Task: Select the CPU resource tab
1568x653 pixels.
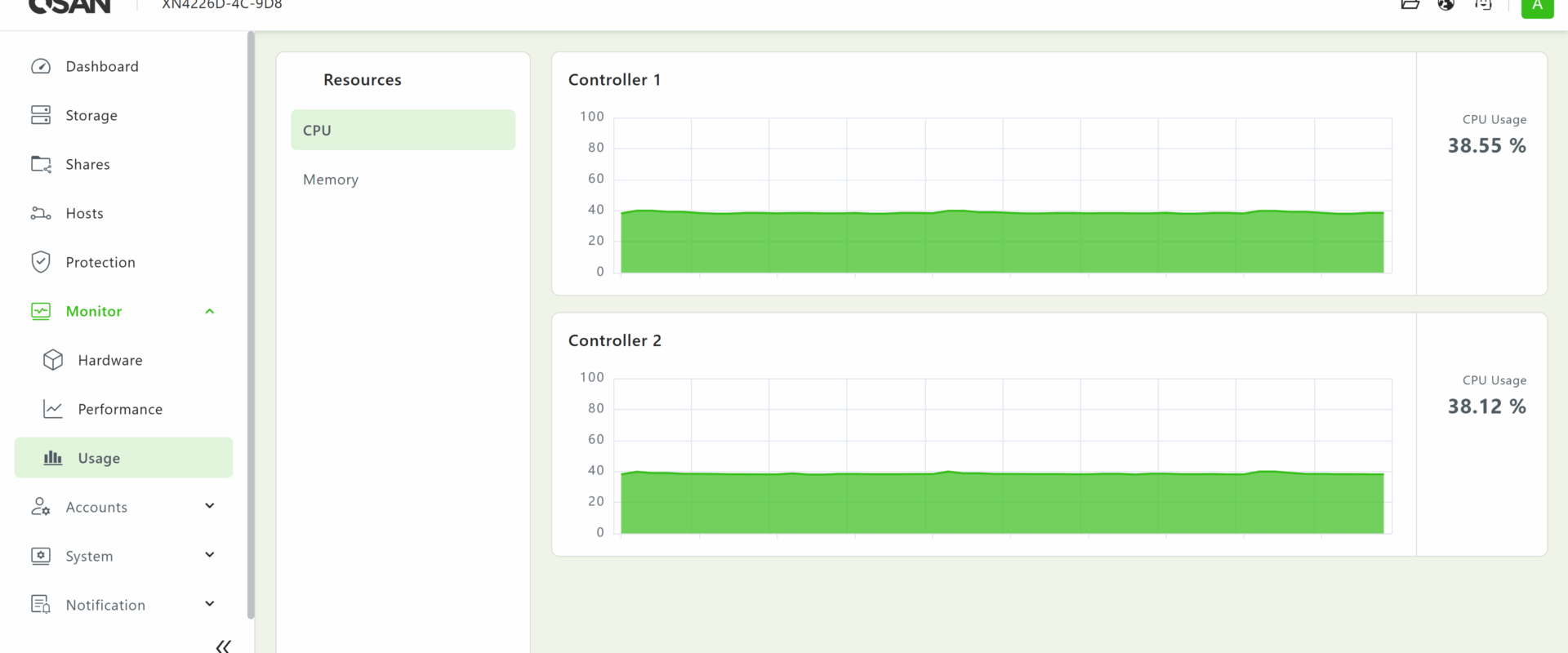Action: tap(403, 131)
